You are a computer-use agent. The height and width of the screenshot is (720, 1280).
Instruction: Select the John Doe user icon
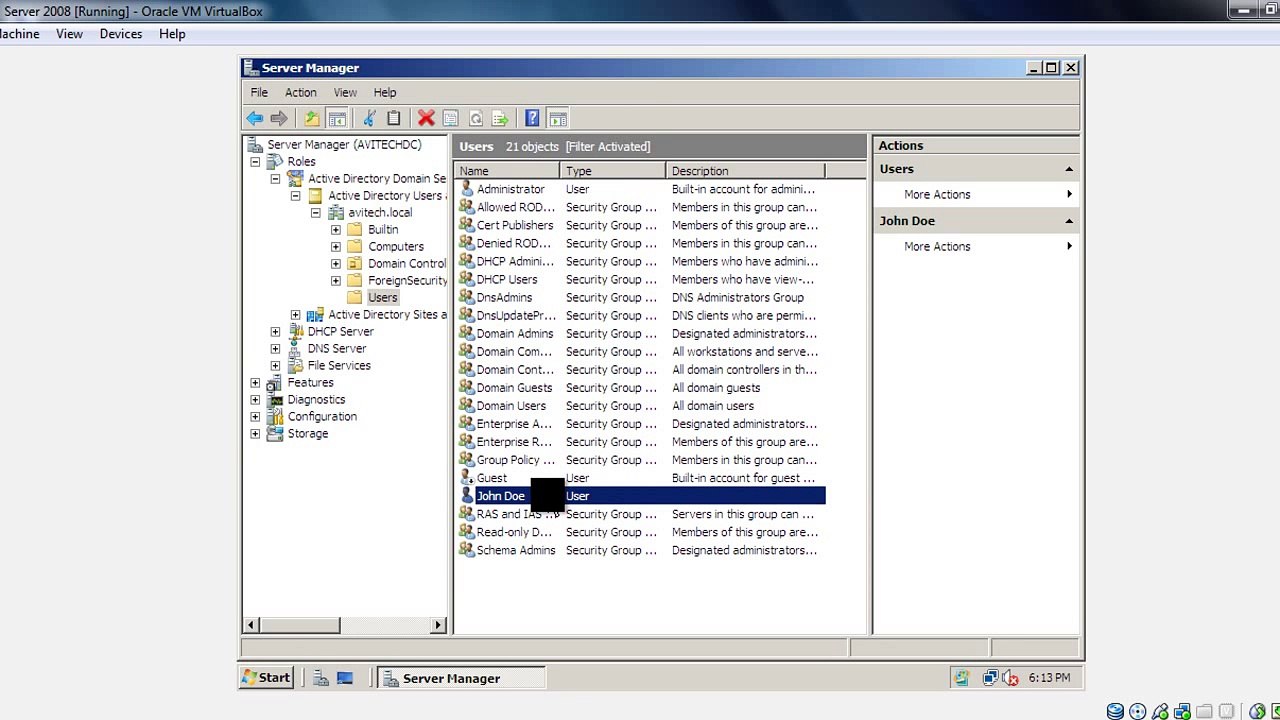[x=466, y=496]
